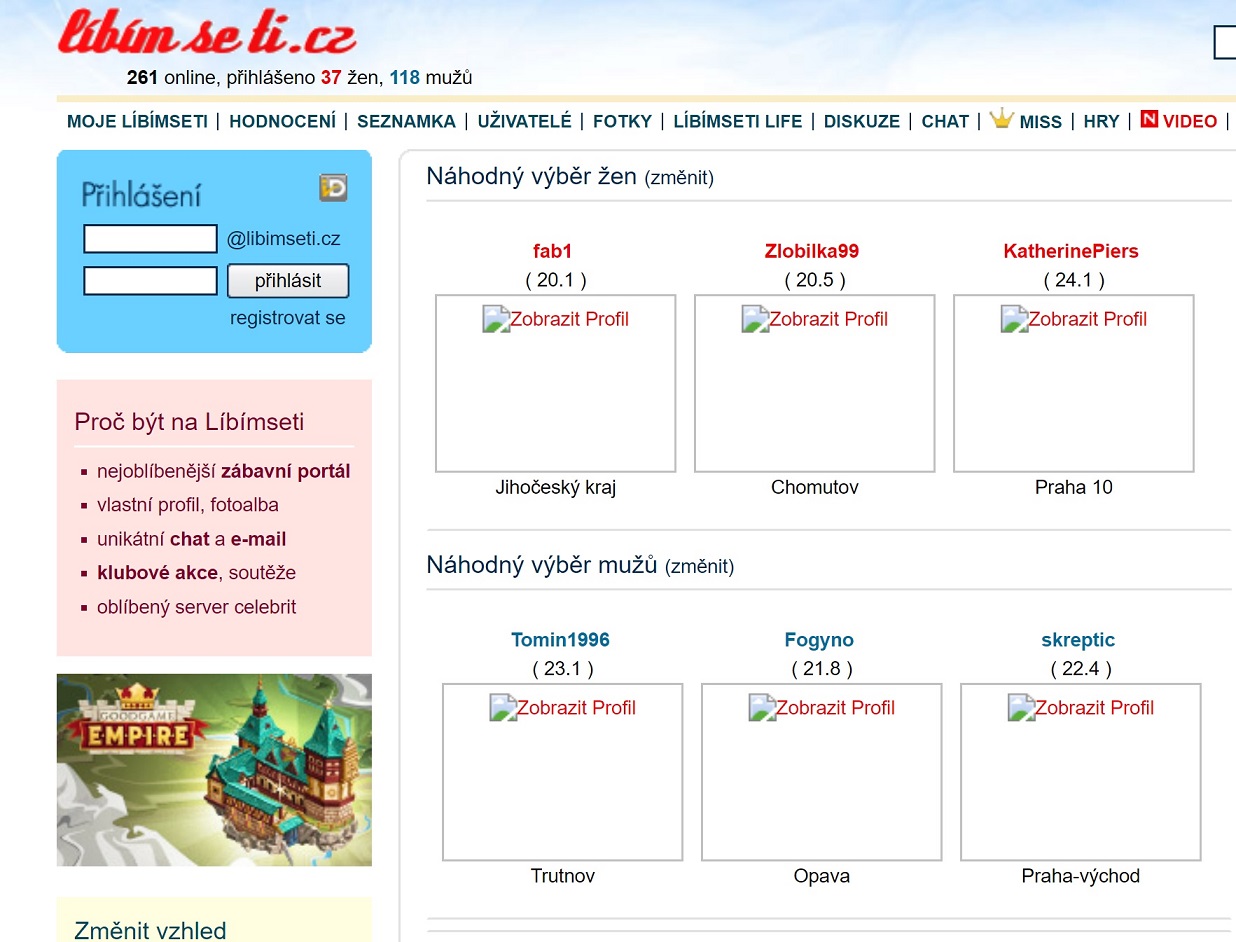Click Zobrazit Profil for fab1

[570, 319]
